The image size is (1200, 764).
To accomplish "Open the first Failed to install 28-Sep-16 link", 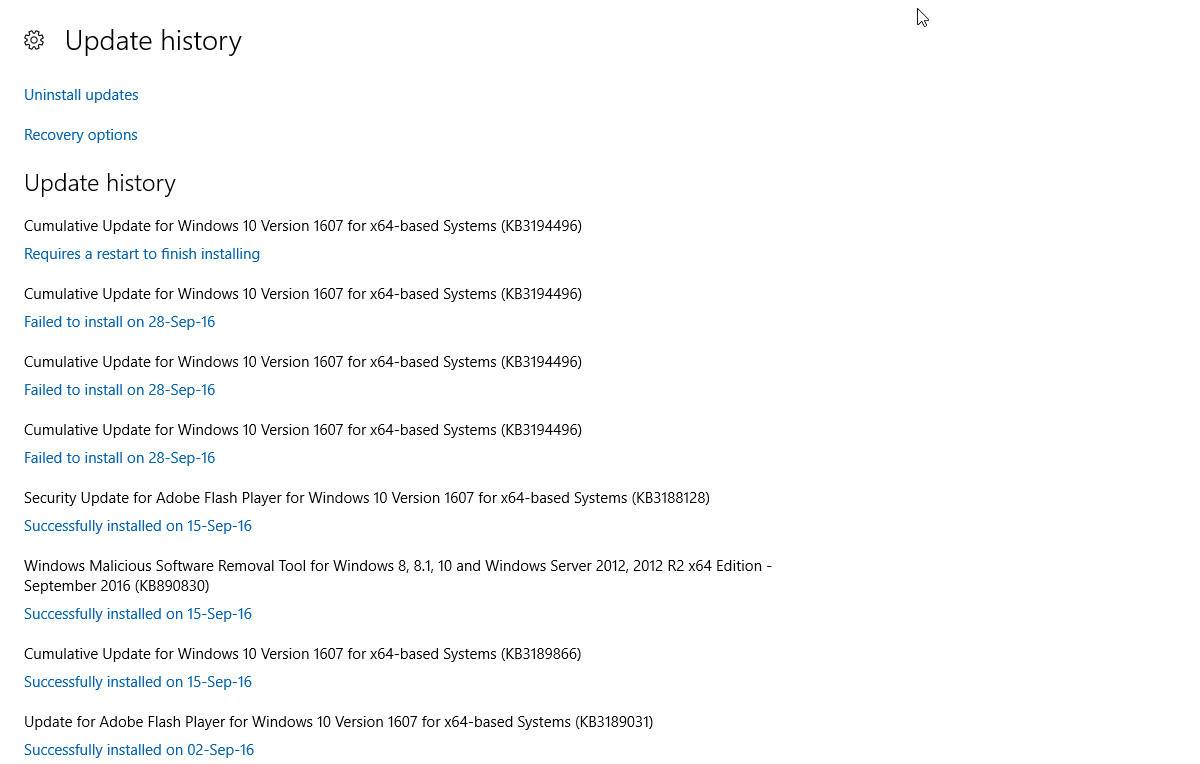I will pyautogui.click(x=120, y=322).
